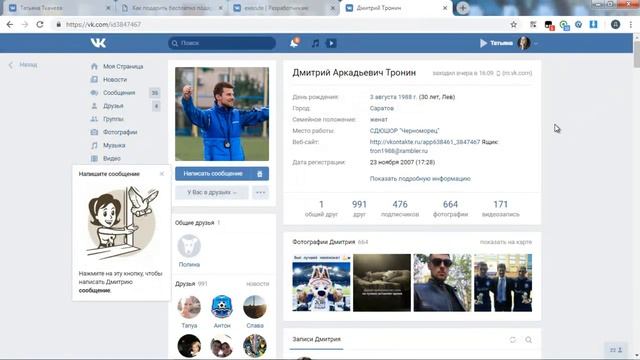This screenshot has height=360, width=640.
Task: Click the Группы sidebar icon
Action: (x=94, y=119)
